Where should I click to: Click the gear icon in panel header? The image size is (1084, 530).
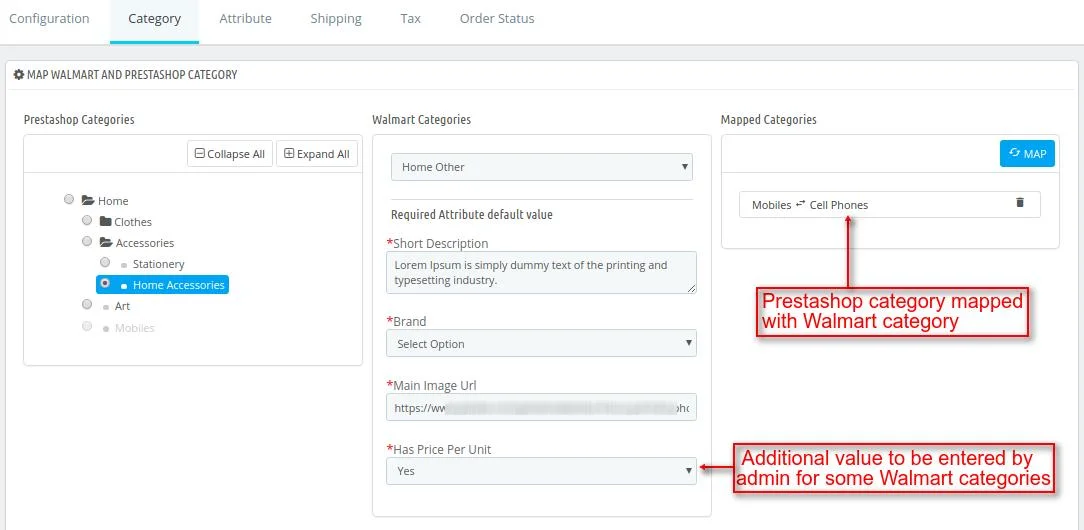(x=18, y=75)
